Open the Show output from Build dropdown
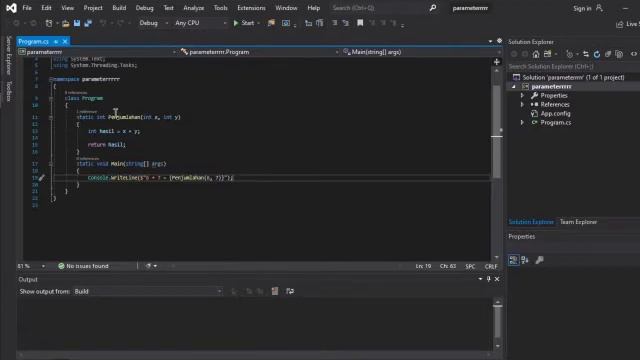Image resolution: width=640 pixels, height=360 pixels. click(148, 291)
